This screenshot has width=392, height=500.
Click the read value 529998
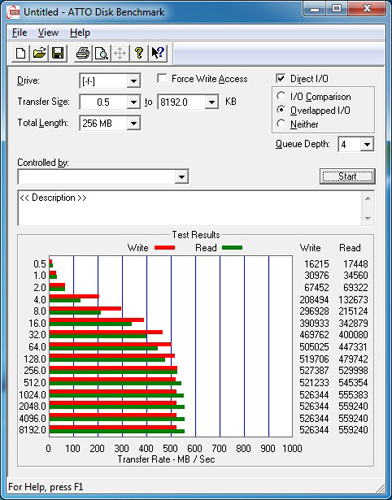tap(353, 371)
